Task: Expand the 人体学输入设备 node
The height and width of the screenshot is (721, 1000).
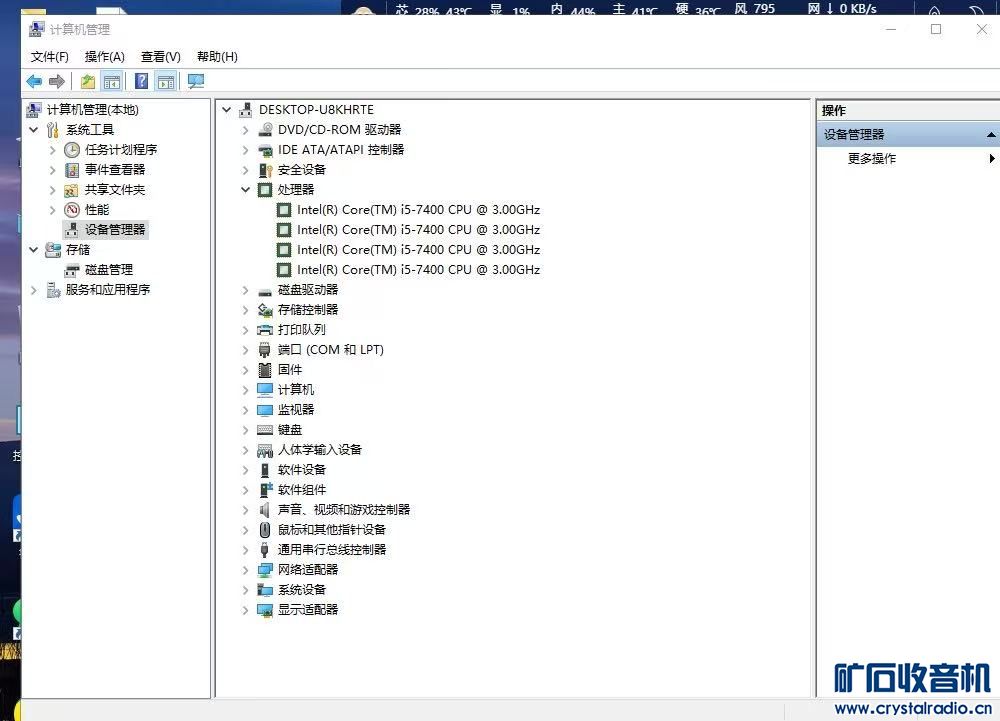Action: (246, 450)
